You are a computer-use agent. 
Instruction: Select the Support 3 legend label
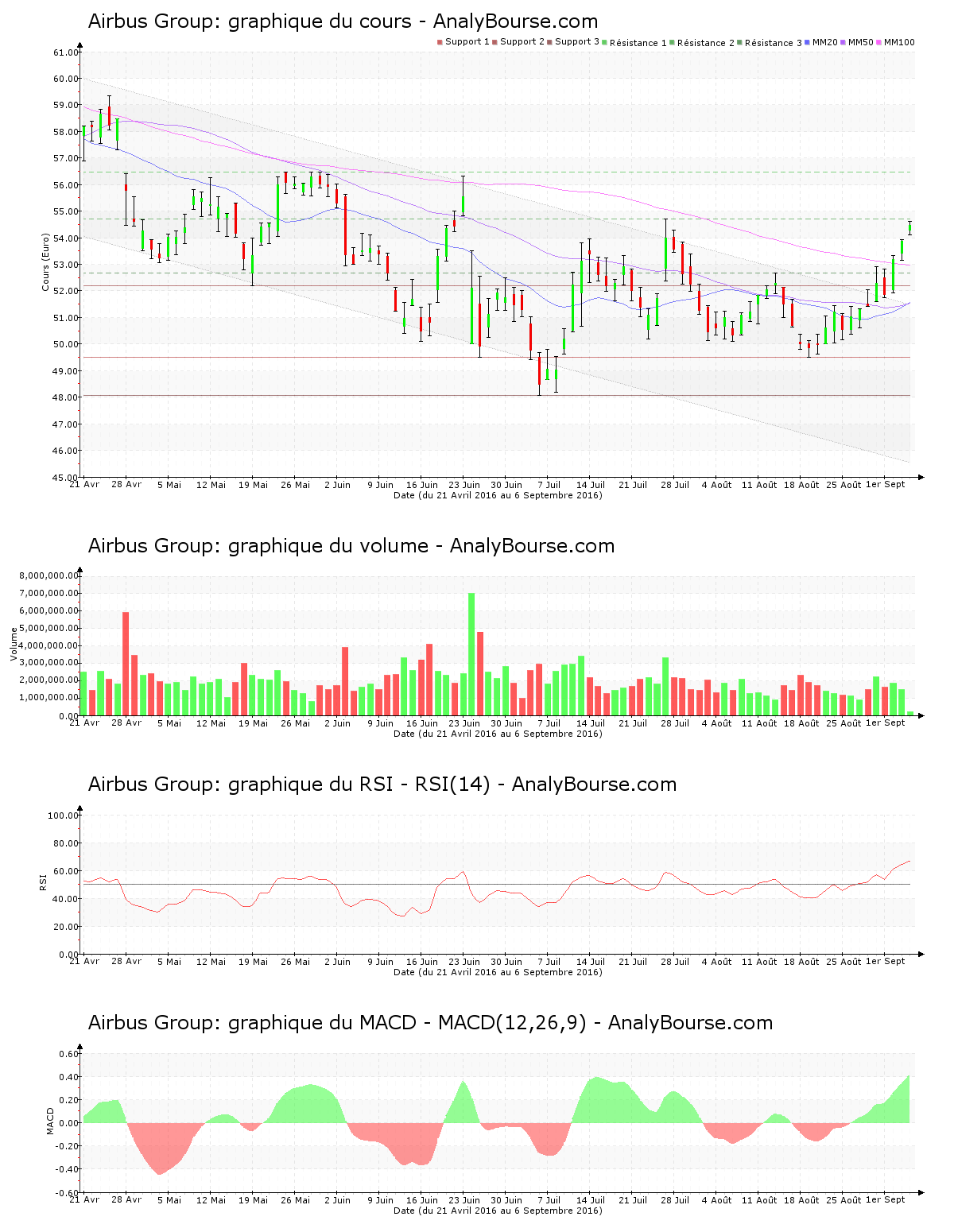pos(577,42)
